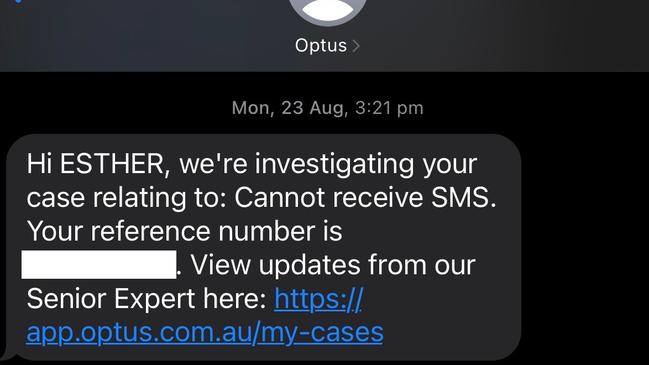The width and height of the screenshot is (649, 365).
Task: Tap the blue back arrow in header
Action: pyautogui.click(x=16, y=1)
